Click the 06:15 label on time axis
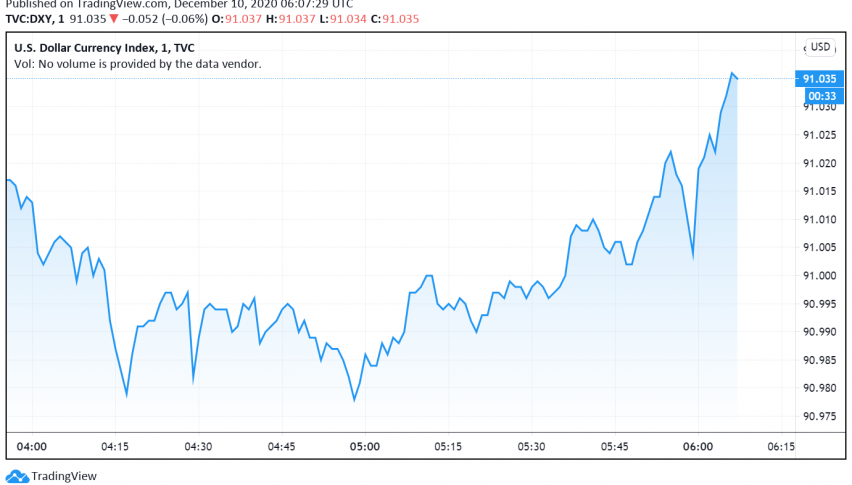Image resolution: width=852 pixels, height=485 pixels. (x=781, y=446)
